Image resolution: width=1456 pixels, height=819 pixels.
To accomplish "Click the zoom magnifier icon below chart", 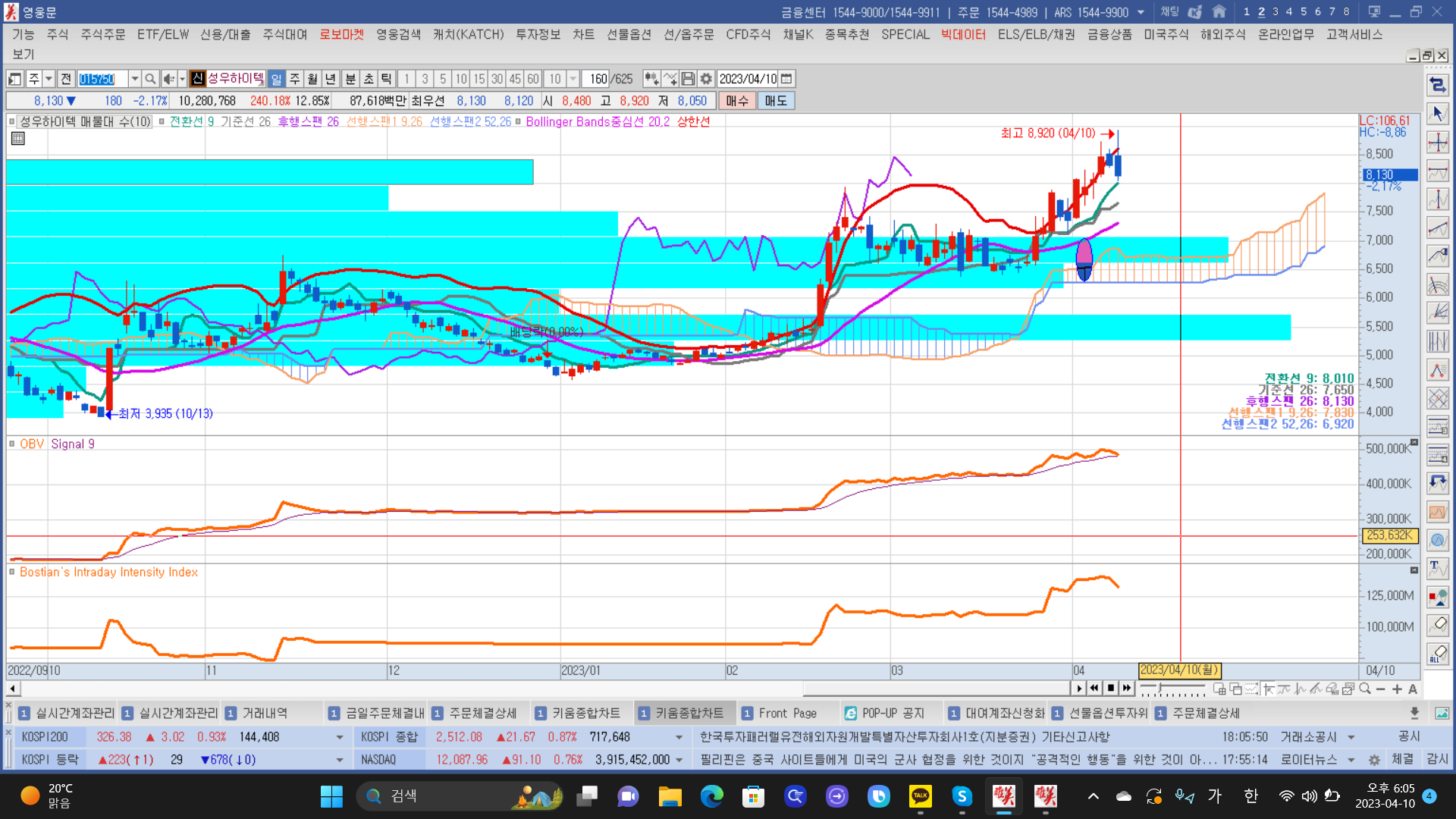I will [x=1365, y=689].
